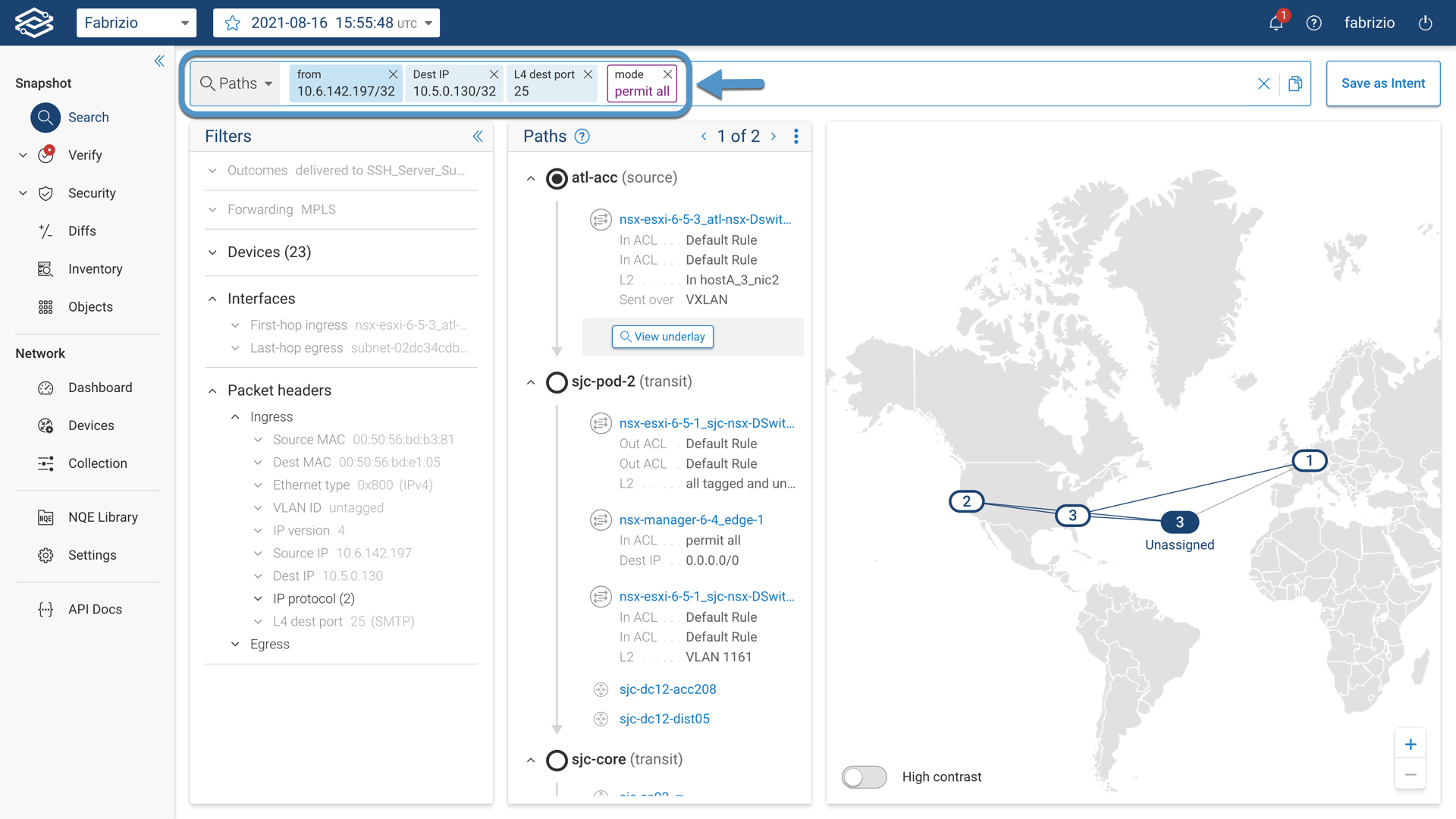Screen dimensions: 1456x819
Task: Click the power logout icon
Action: tap(1425, 23)
